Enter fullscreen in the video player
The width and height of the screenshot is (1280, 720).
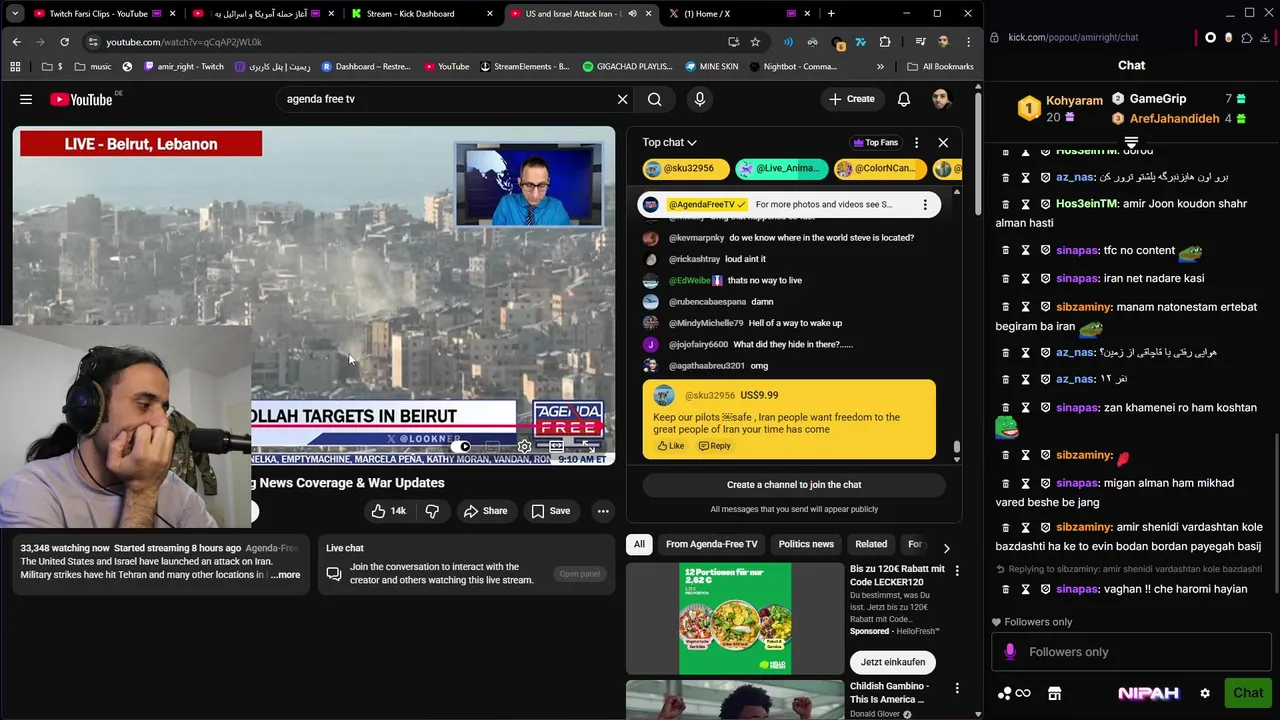[589, 447]
